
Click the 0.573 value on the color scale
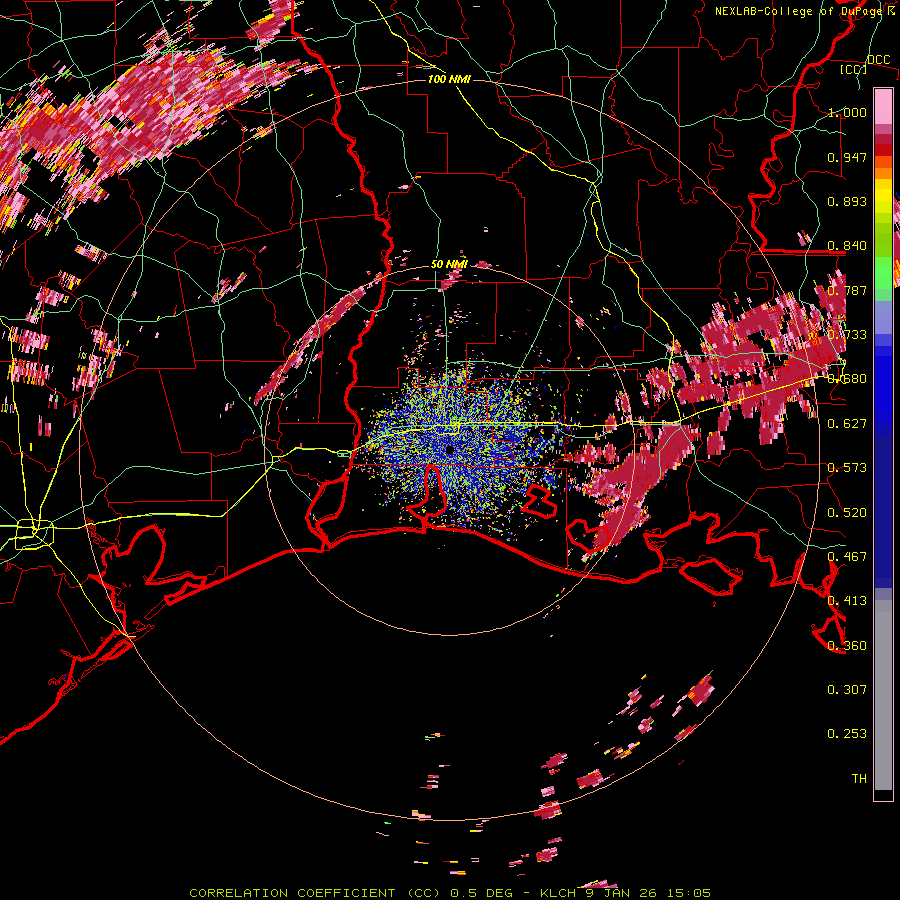(x=847, y=468)
